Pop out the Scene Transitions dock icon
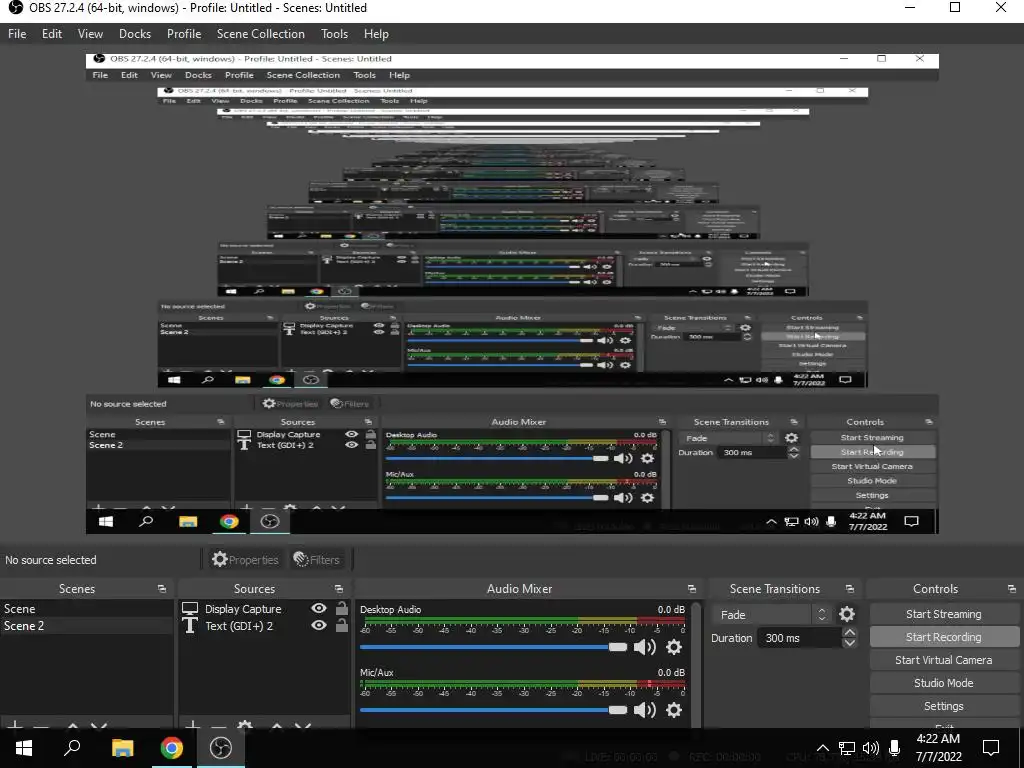Viewport: 1024px width, 768px height. pyautogui.click(x=850, y=589)
